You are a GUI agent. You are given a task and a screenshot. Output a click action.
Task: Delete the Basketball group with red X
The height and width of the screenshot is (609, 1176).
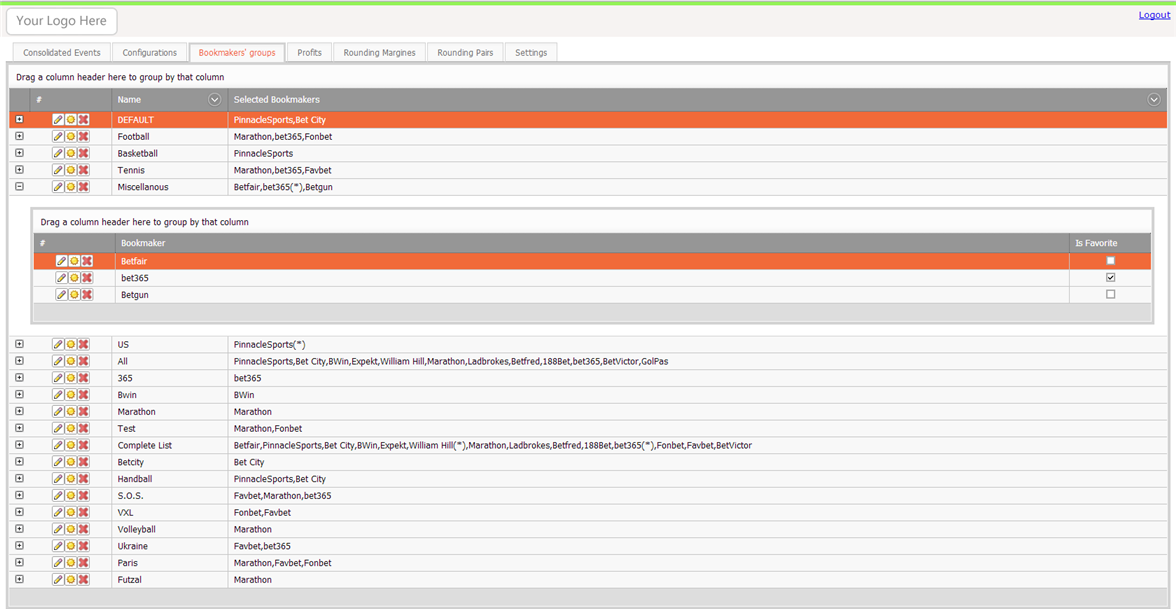[84, 154]
